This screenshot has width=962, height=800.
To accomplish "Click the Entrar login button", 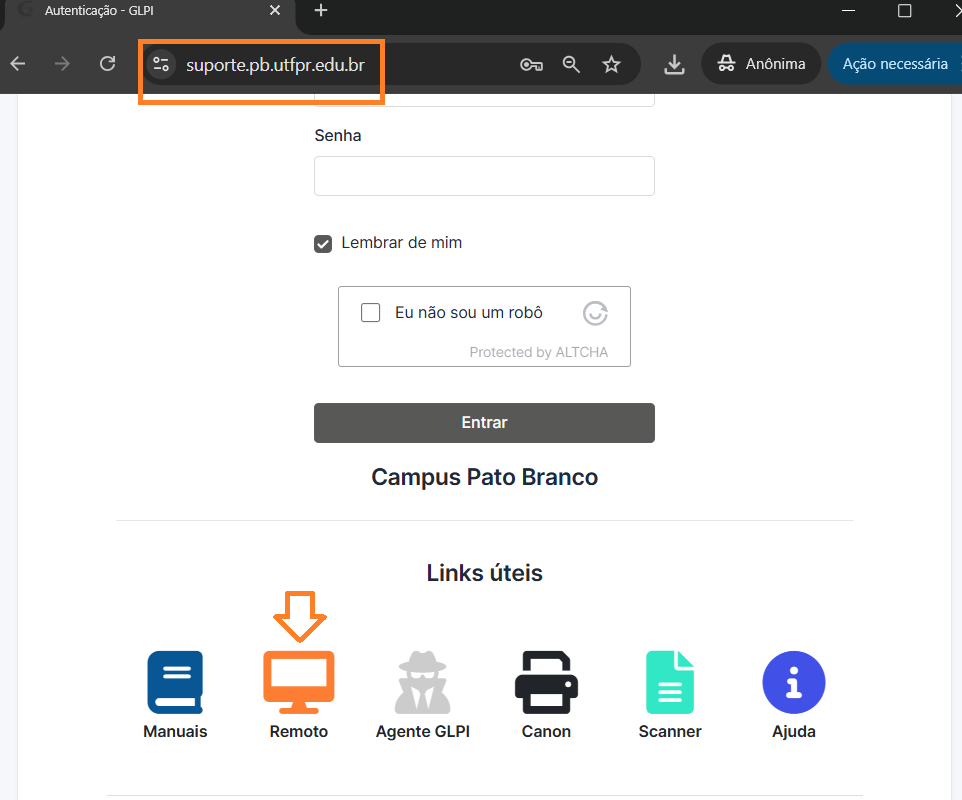I will coord(484,423).
